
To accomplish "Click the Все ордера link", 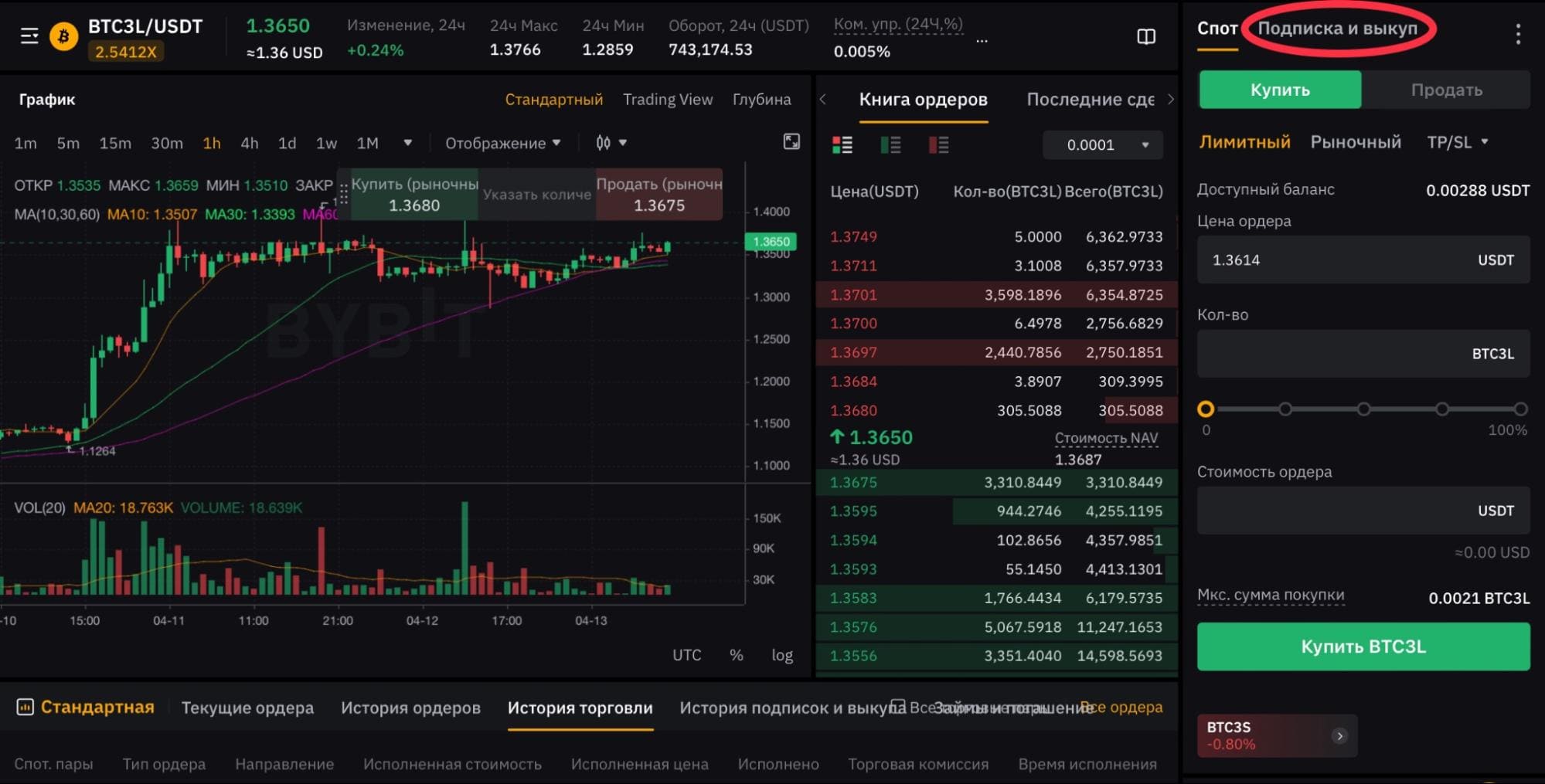I will coord(1121,707).
